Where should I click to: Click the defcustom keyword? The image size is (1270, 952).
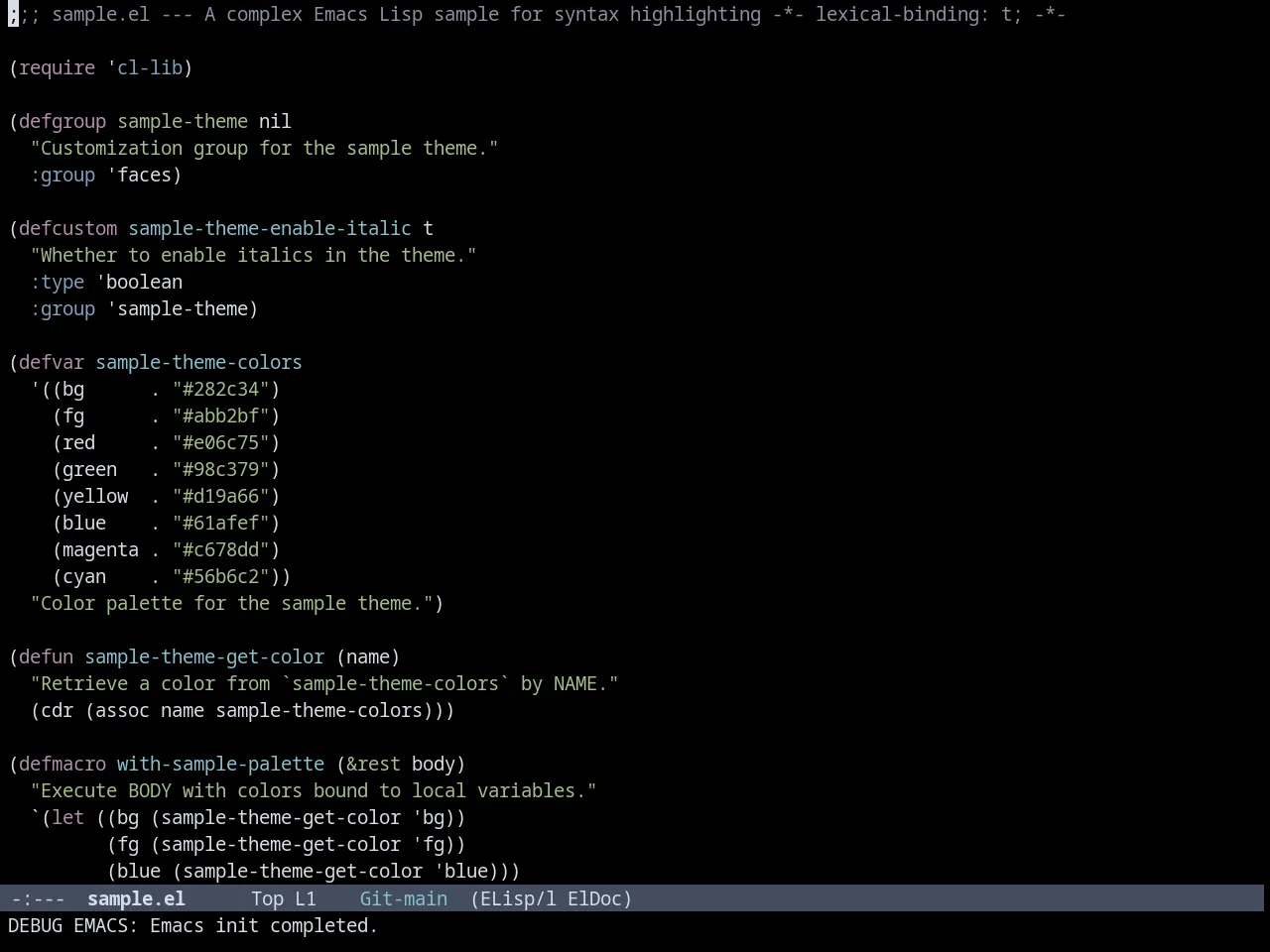click(x=68, y=228)
